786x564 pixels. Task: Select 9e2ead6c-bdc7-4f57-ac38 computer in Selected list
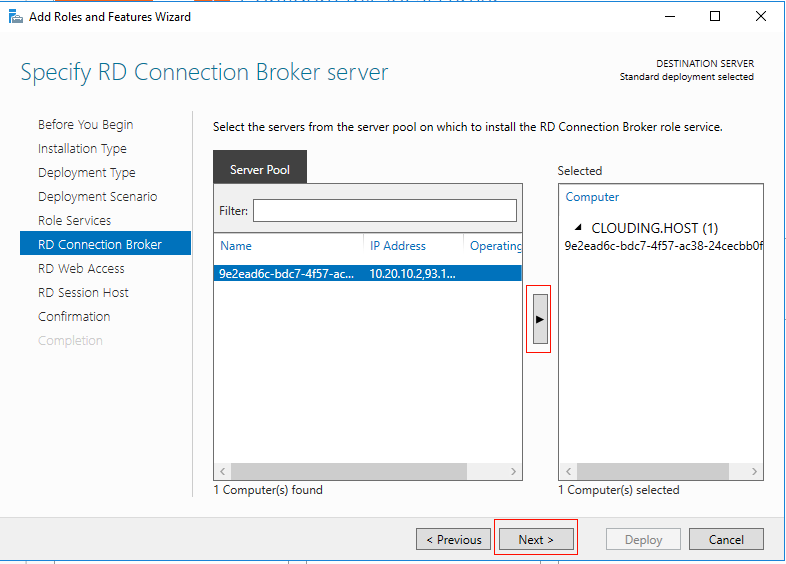pos(663,246)
